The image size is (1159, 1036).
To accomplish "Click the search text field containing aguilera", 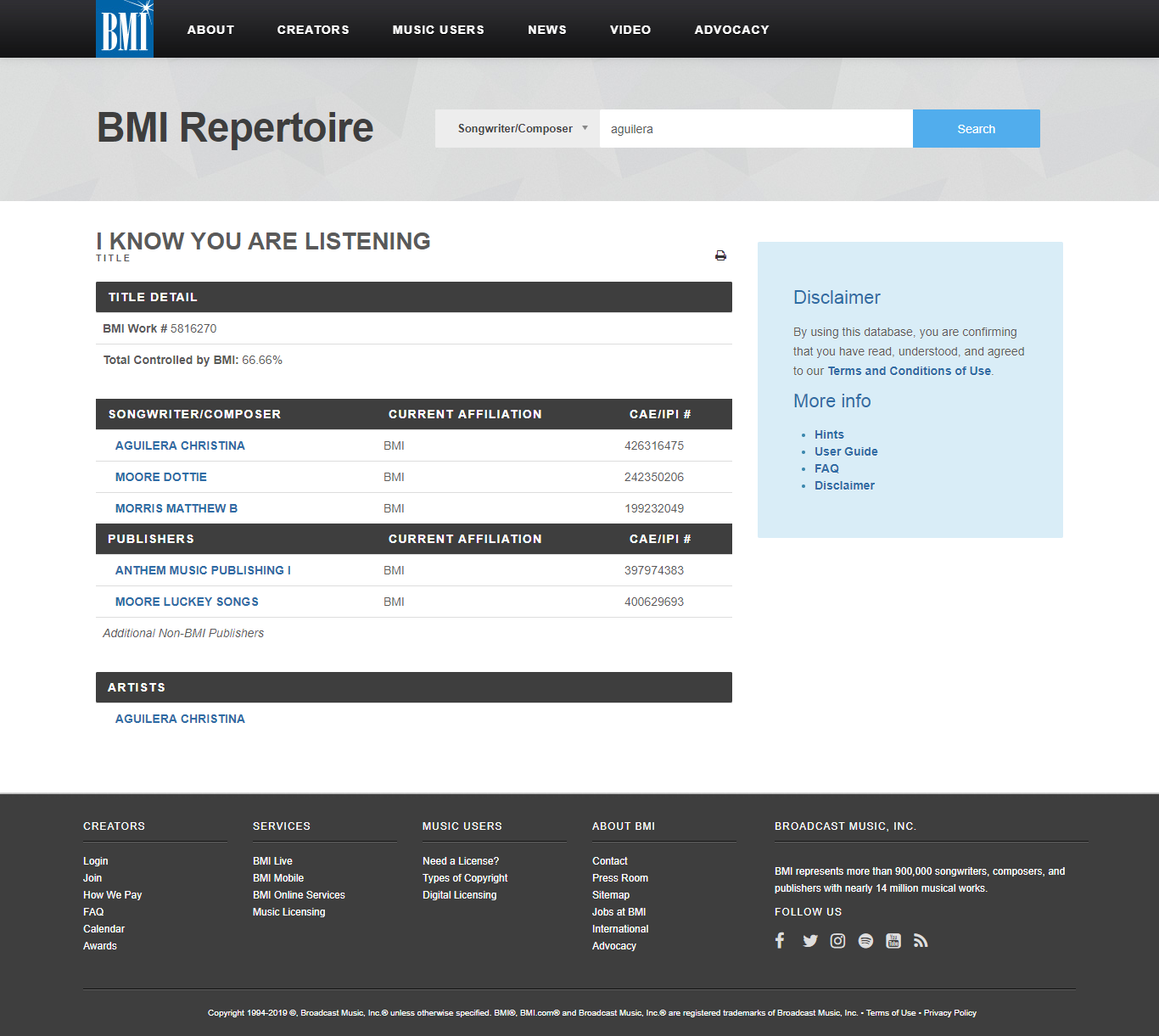I will click(755, 129).
